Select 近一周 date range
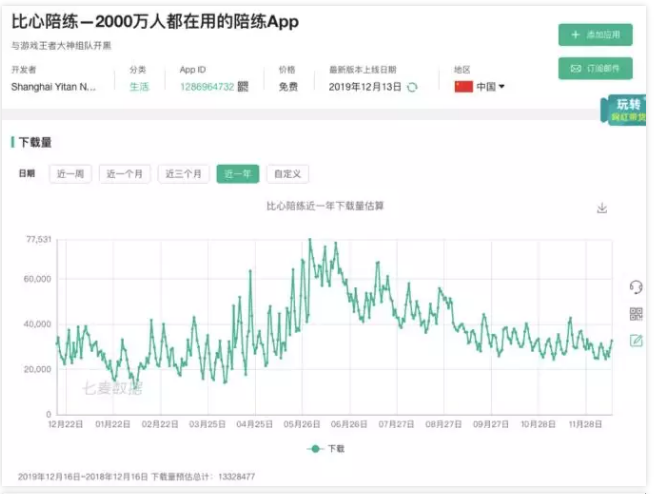The image size is (654, 494). (70, 174)
